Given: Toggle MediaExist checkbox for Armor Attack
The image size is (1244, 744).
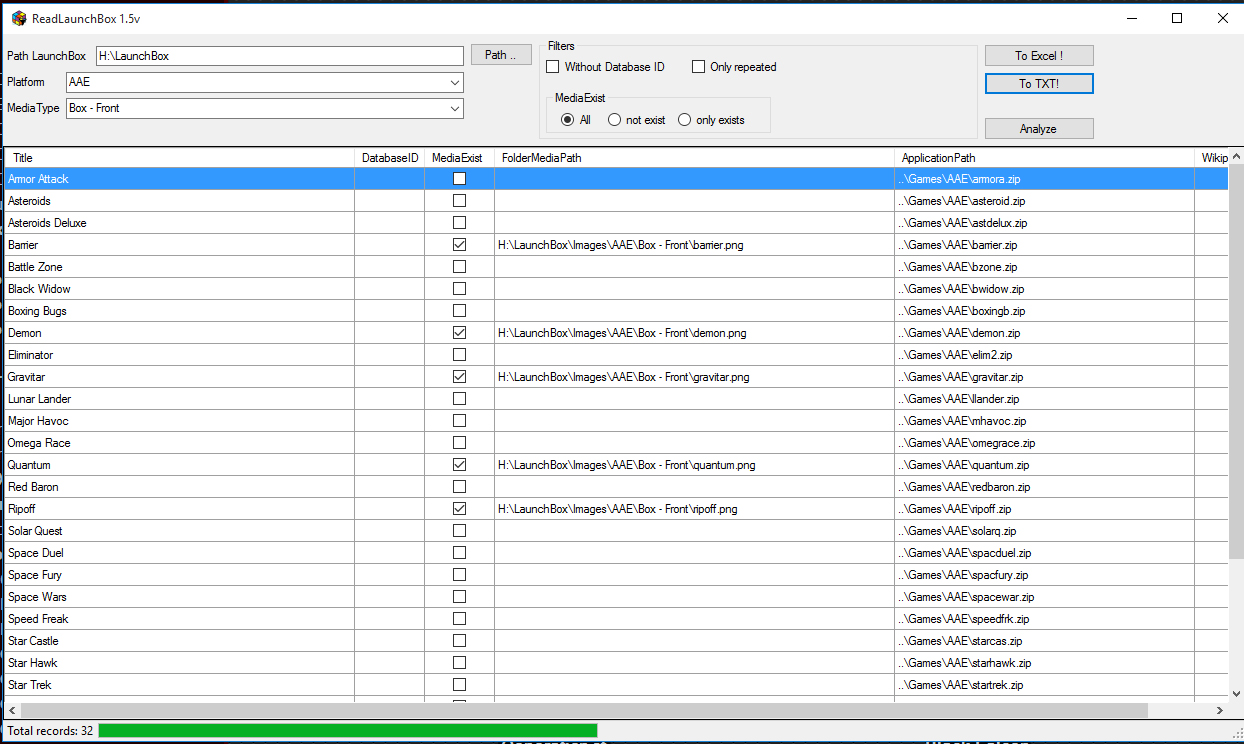Looking at the screenshot, I should tap(459, 179).
